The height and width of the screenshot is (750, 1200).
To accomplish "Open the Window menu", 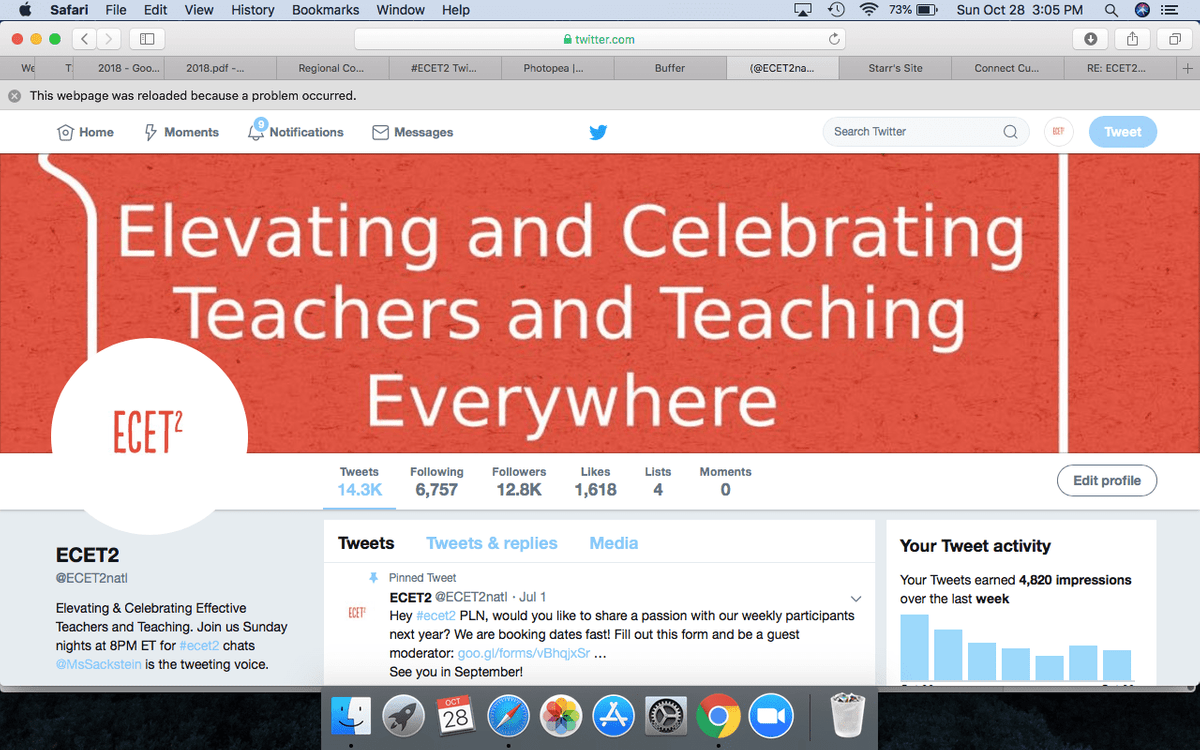I will pos(400,10).
